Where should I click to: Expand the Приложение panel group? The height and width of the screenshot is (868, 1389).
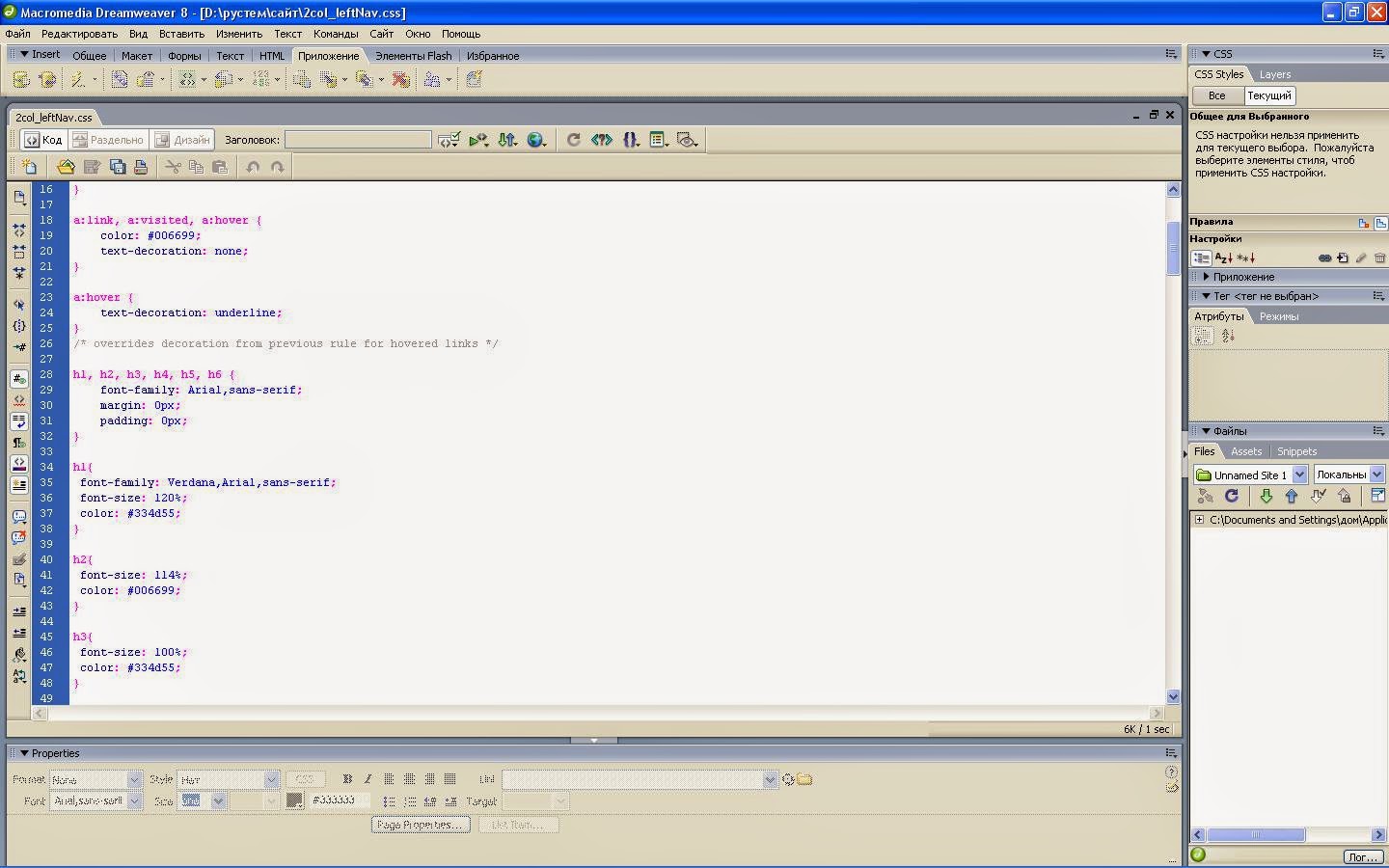(1206, 277)
